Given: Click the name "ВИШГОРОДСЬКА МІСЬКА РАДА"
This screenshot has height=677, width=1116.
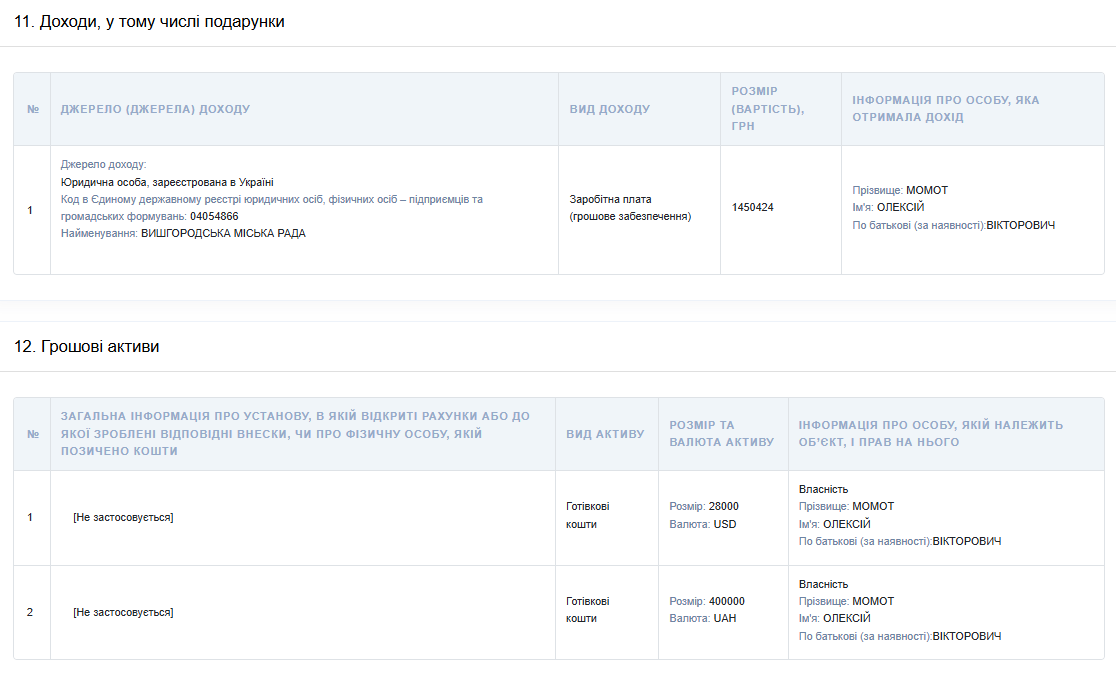Looking at the screenshot, I should [223, 233].
